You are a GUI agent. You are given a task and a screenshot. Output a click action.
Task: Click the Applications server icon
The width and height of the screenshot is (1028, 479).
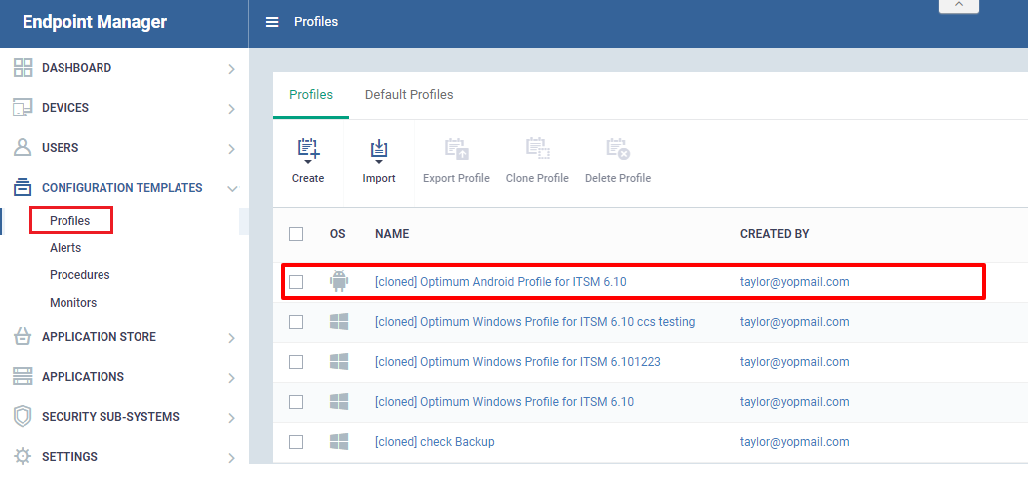click(23, 377)
